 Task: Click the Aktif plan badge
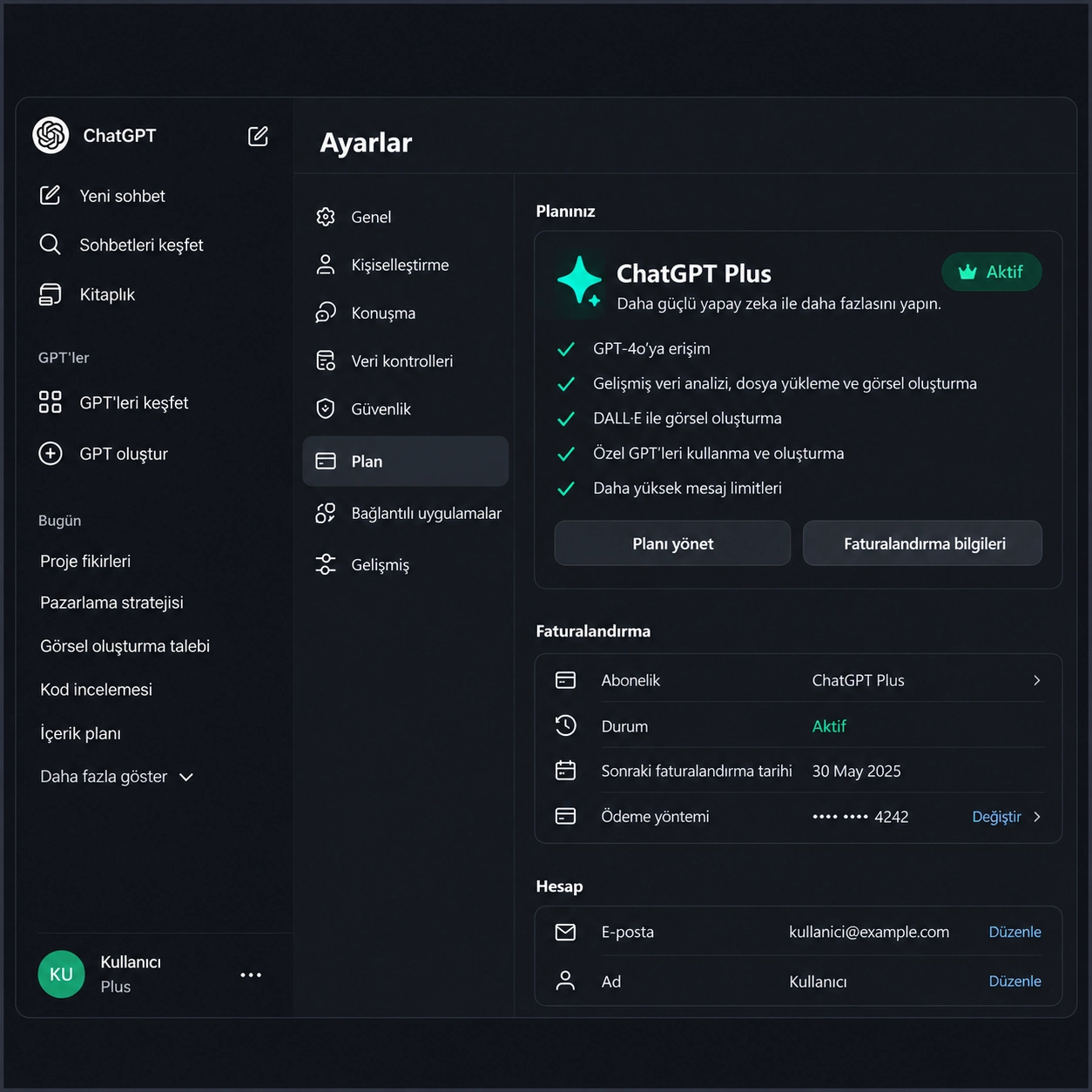[992, 272]
